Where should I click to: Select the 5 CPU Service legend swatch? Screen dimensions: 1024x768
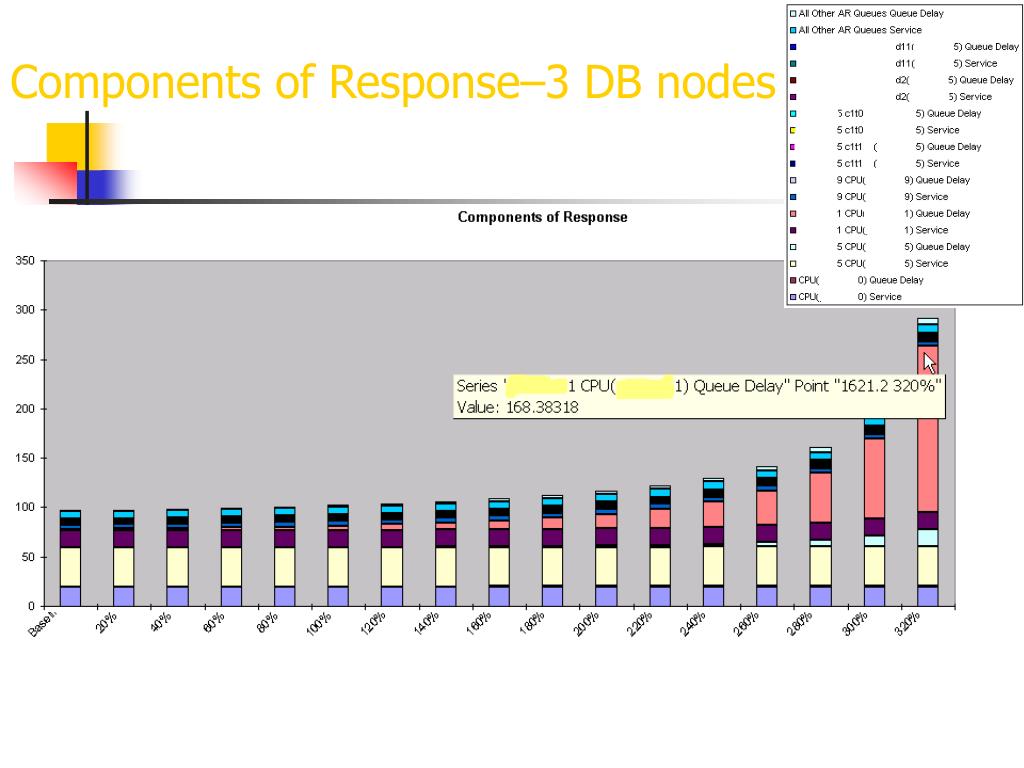point(793,264)
